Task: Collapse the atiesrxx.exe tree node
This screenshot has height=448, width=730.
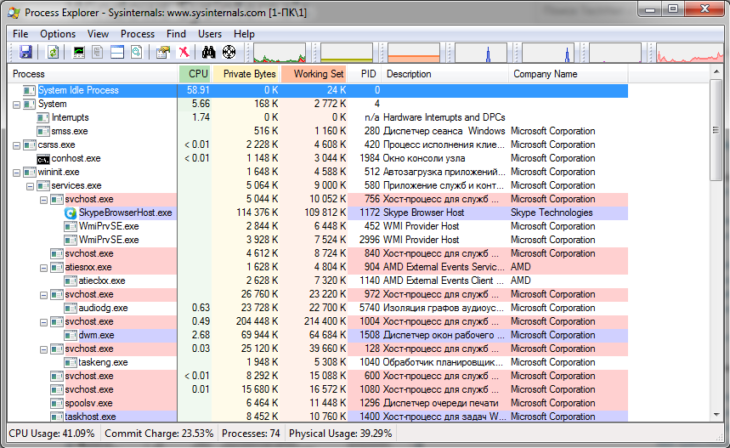Action: tap(44, 268)
